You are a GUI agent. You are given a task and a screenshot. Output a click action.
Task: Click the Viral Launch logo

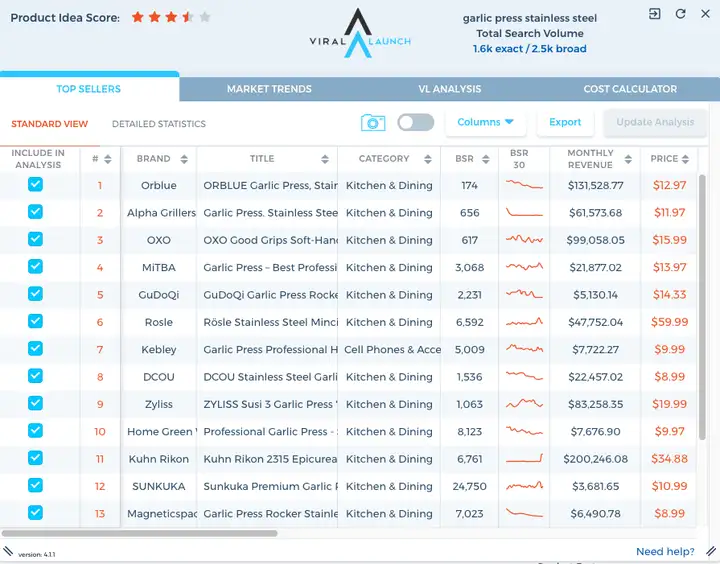[360, 33]
